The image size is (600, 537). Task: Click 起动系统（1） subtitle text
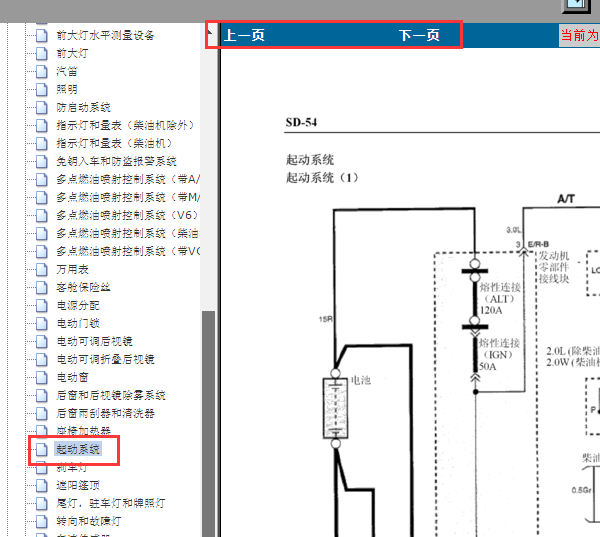[322, 178]
